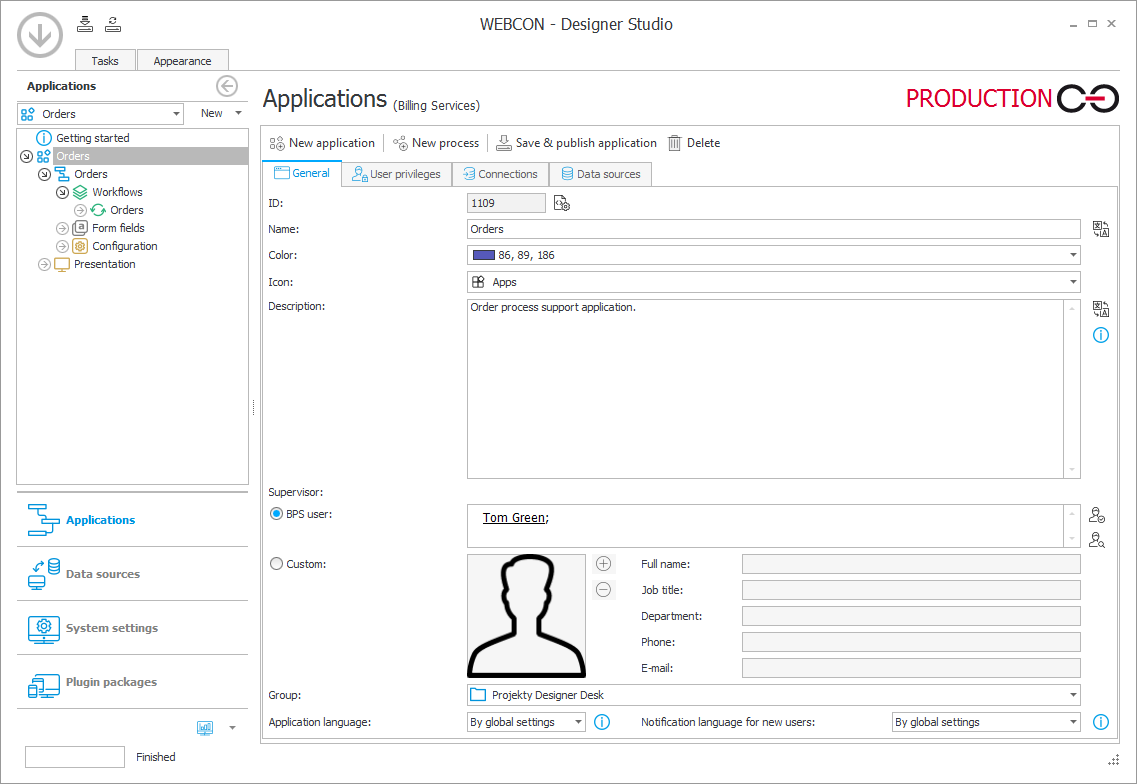
Task: Click the check user icon beside BPS user
Action: 1097,516
